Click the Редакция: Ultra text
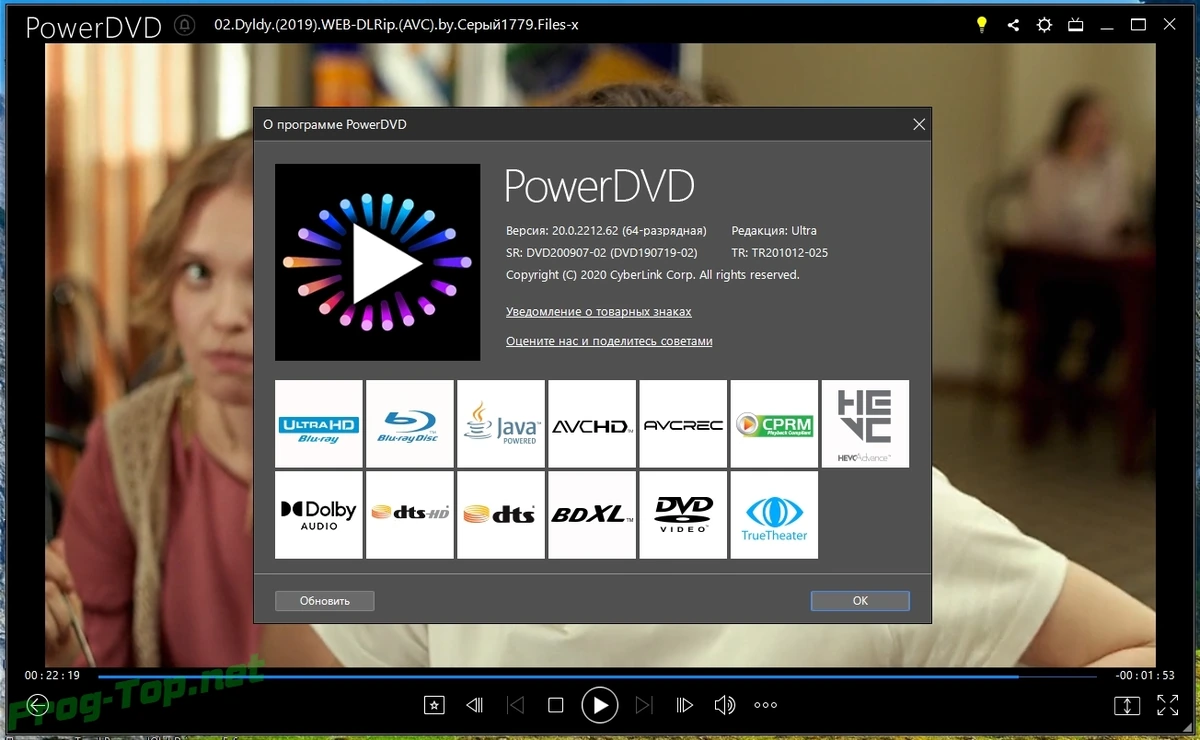 (x=774, y=231)
